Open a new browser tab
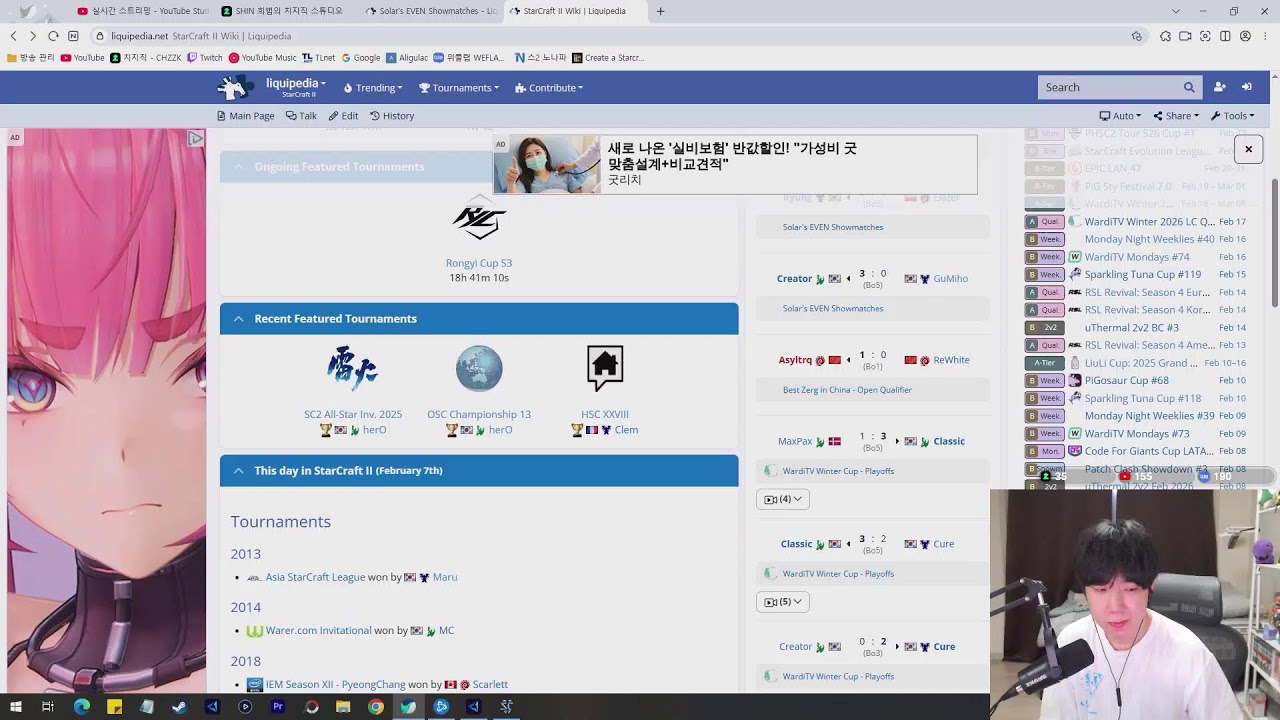 click(x=660, y=11)
